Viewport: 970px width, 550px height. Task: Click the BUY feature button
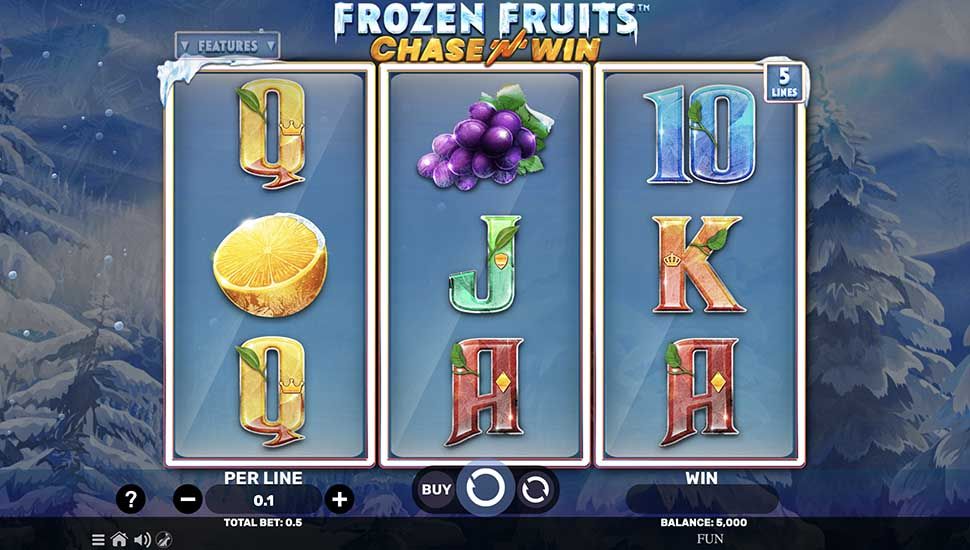(436, 489)
